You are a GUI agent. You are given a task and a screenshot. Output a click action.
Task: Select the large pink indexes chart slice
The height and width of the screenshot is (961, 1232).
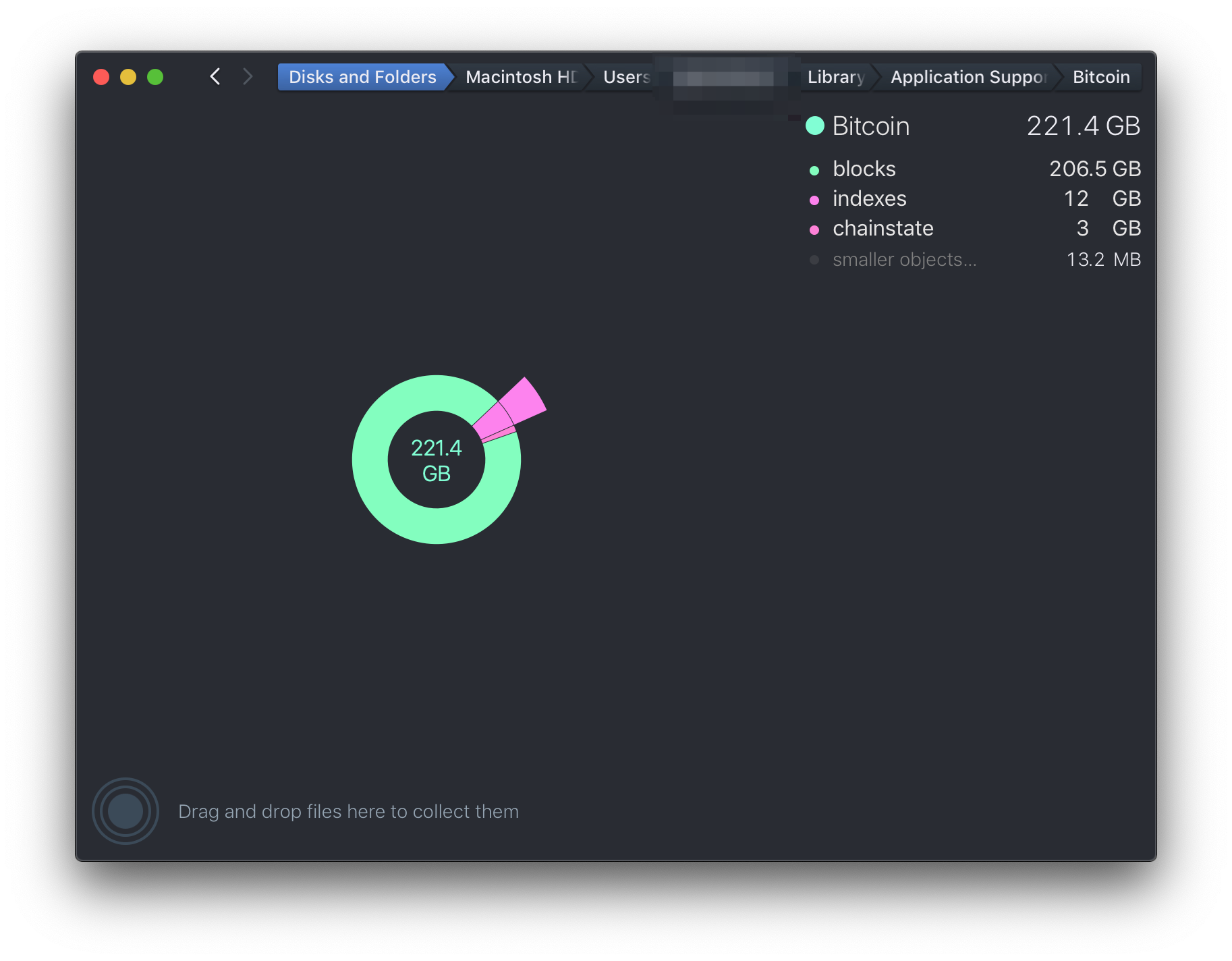(521, 400)
